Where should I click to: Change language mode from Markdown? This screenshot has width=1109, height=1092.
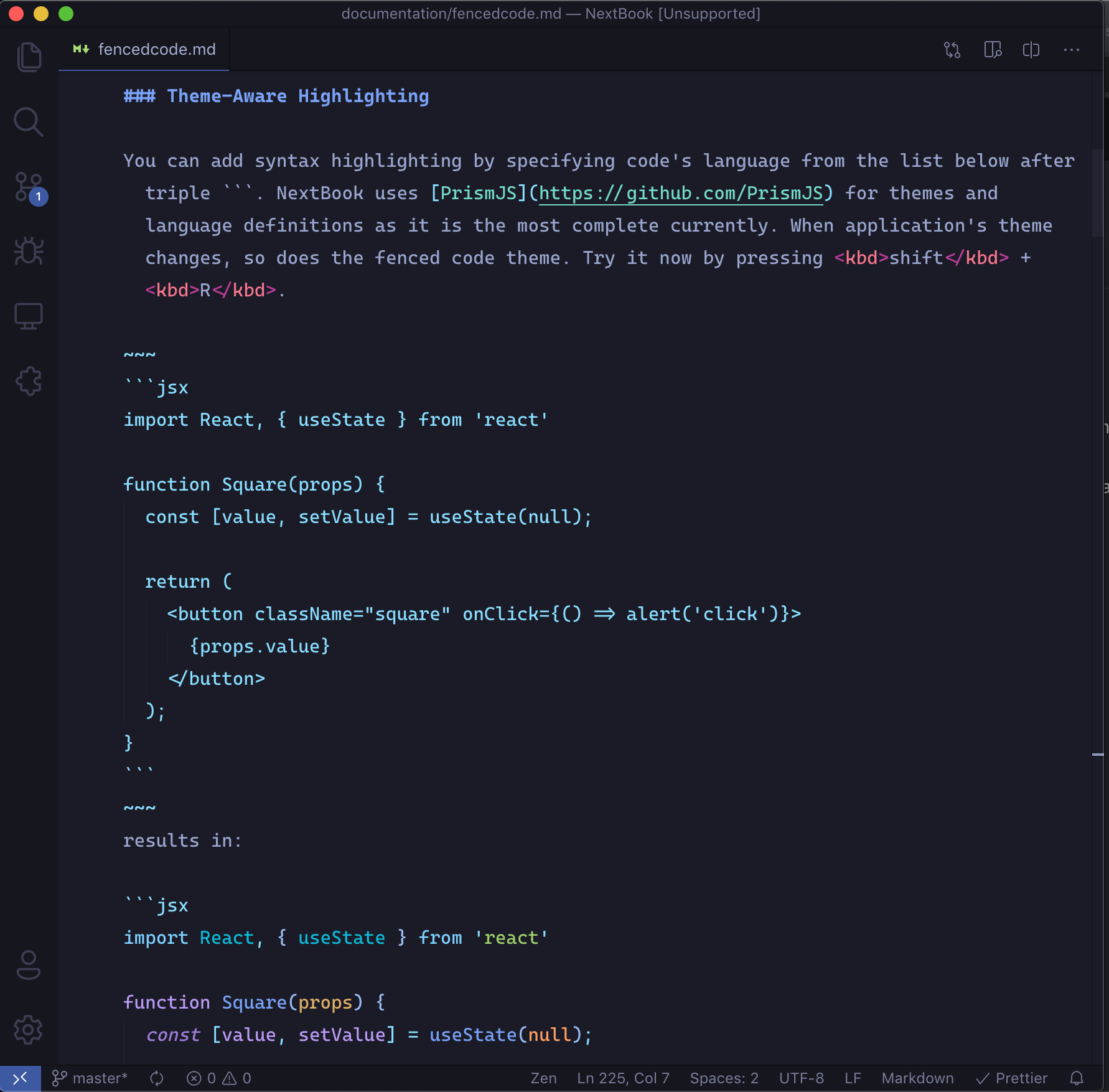coord(917,1078)
